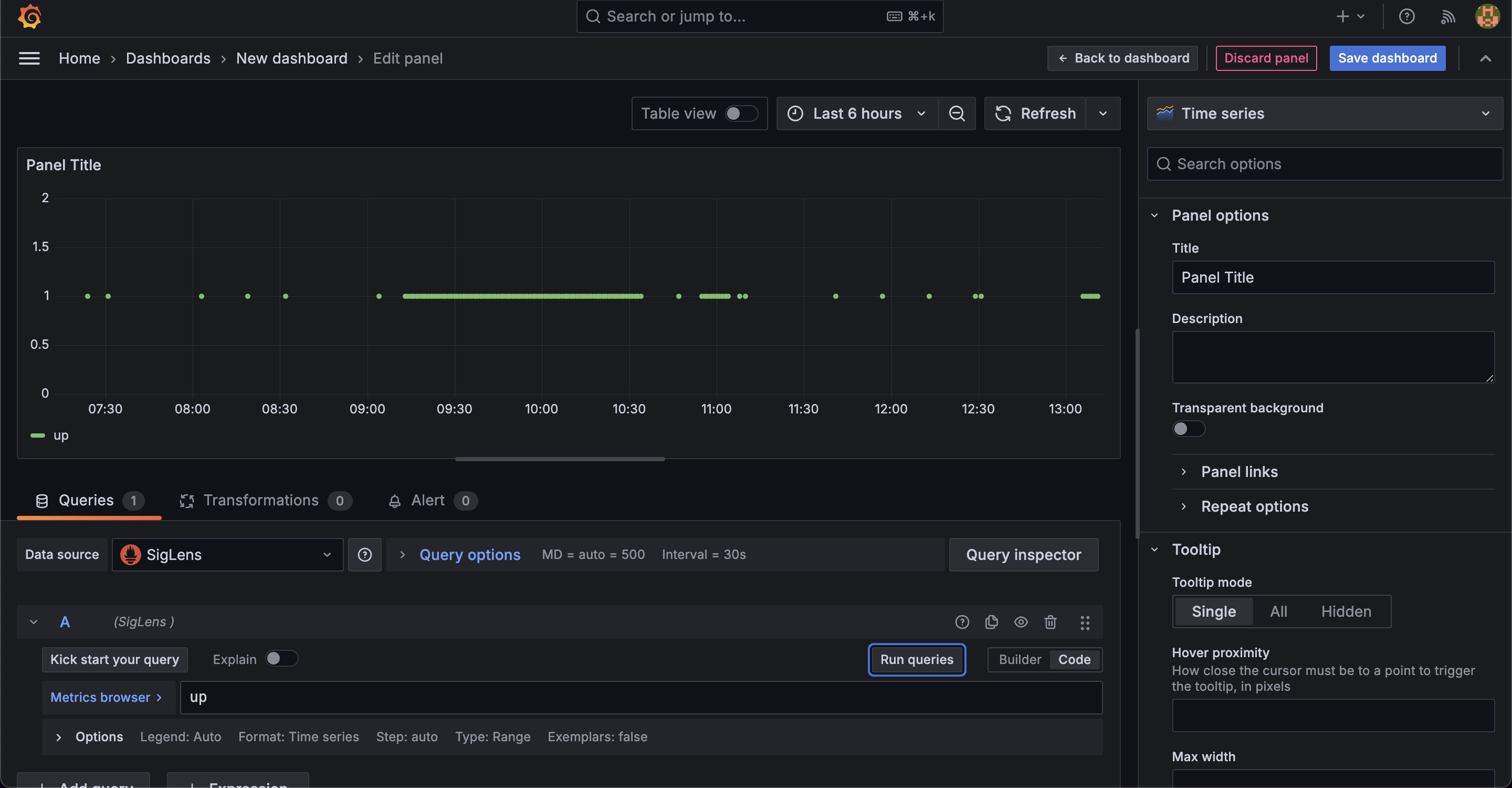The image size is (1512, 788).
Task: Click data source help icon next to SigLens
Action: click(364, 554)
